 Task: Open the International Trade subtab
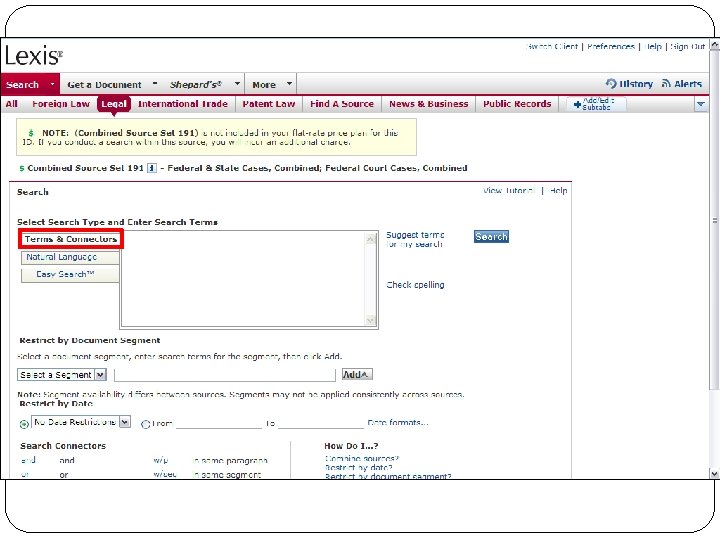tap(183, 104)
